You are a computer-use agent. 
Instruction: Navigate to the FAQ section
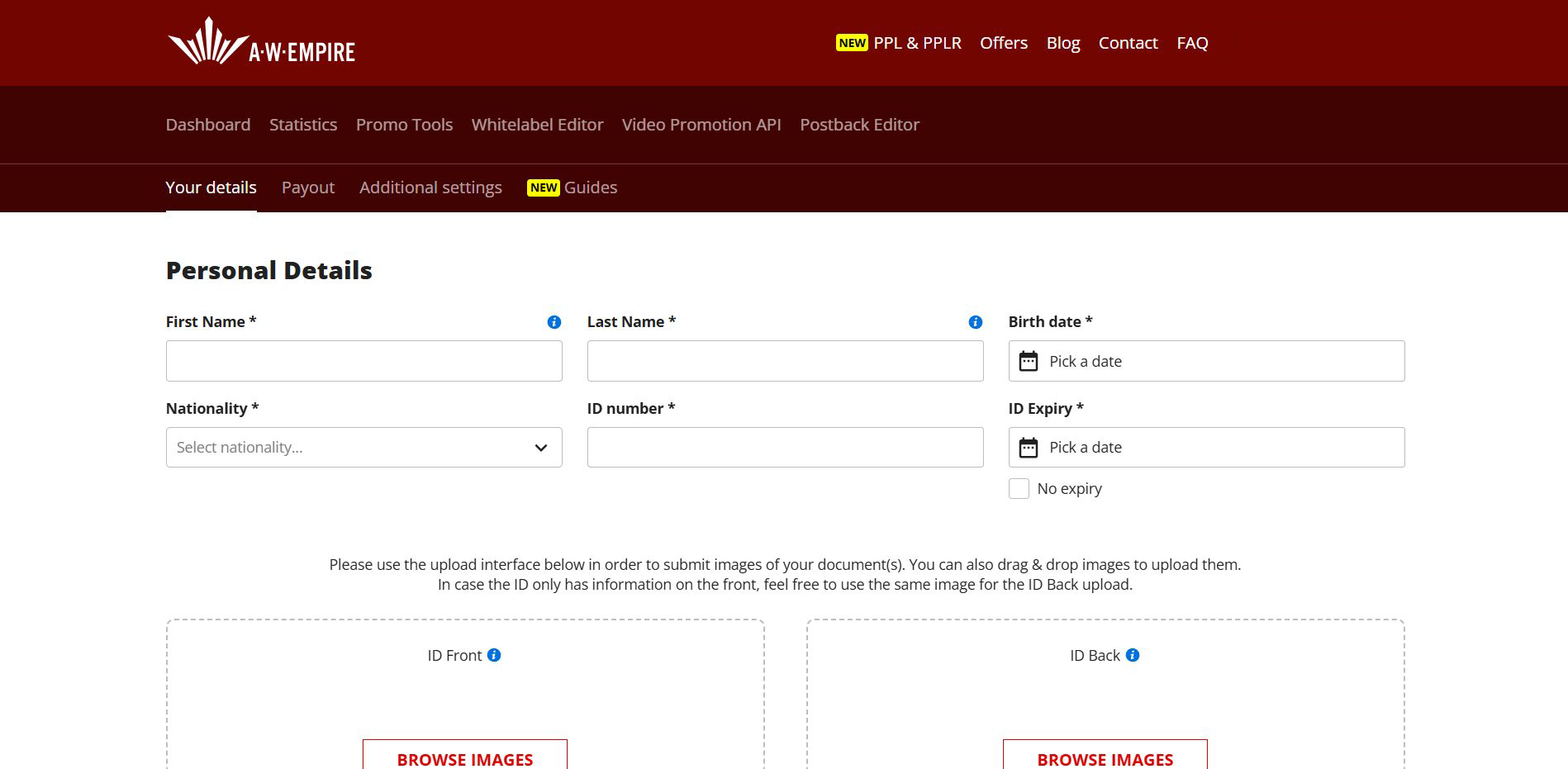(x=1192, y=42)
